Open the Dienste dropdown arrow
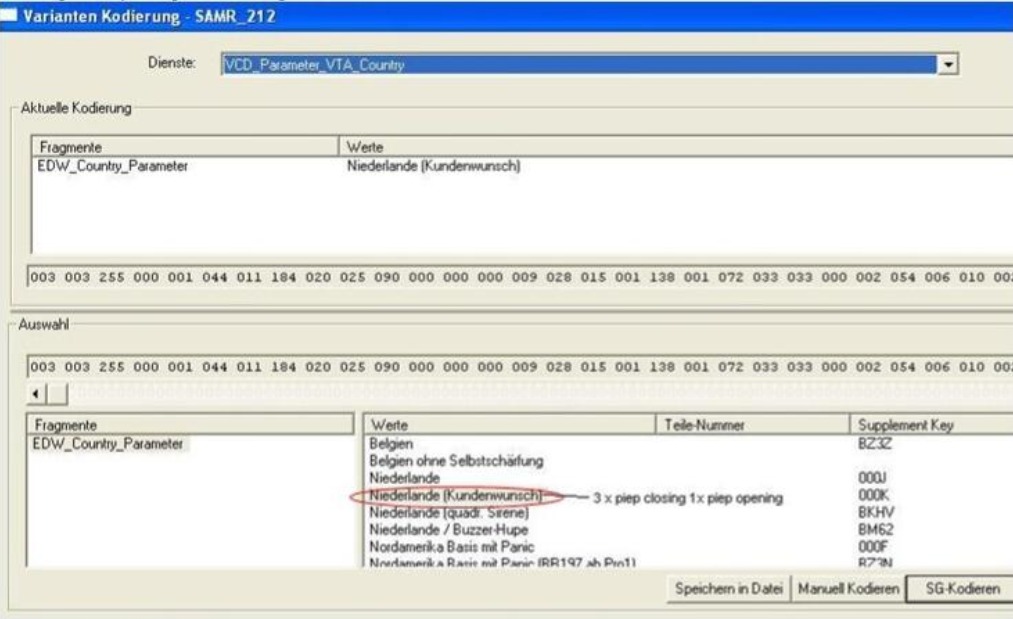 [951, 65]
